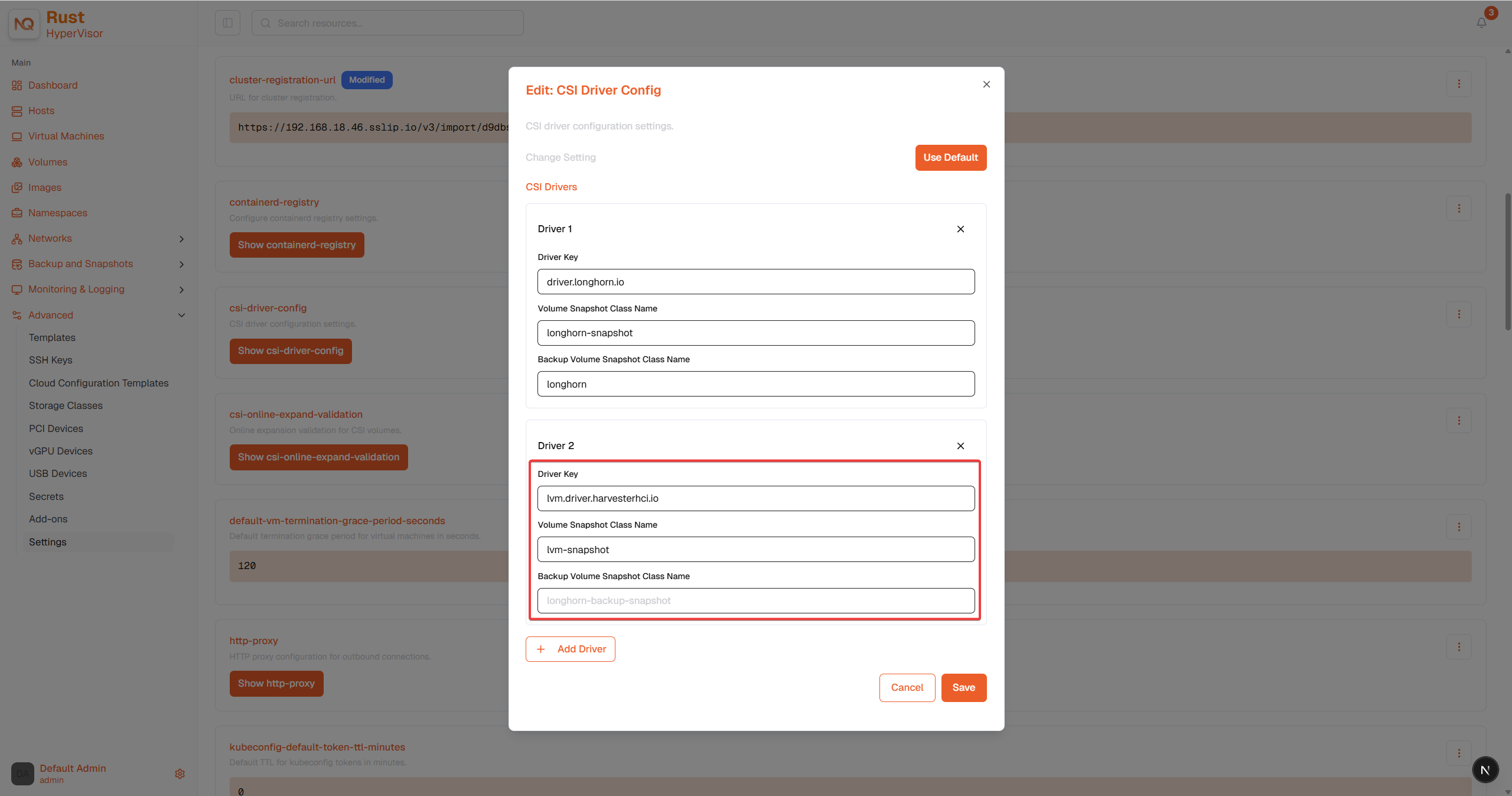Viewport: 1512px width, 796px height.
Task: Go to Storage Classes
Action: [x=66, y=405]
